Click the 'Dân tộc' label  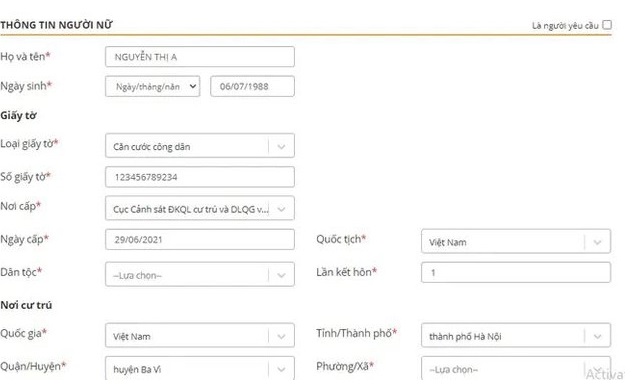(x=21, y=272)
